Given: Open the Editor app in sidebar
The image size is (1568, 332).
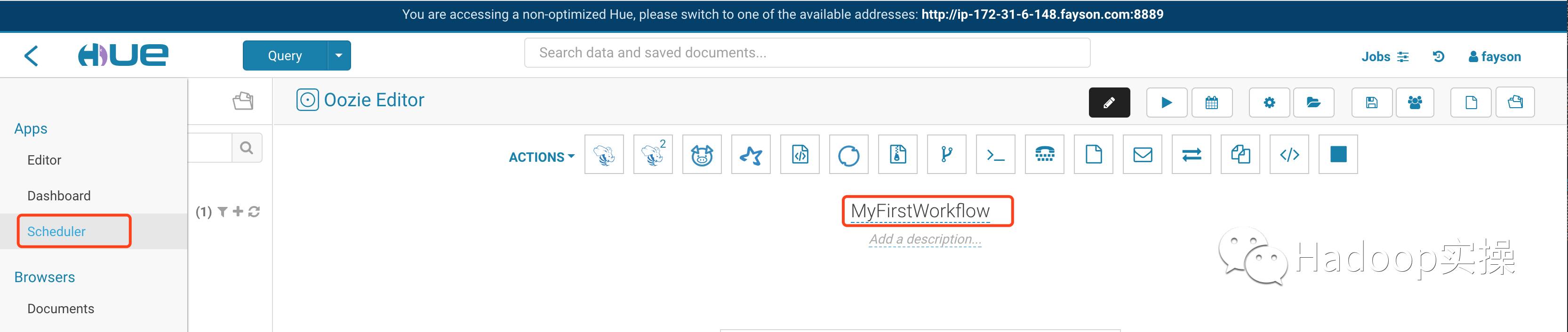Looking at the screenshot, I should pyautogui.click(x=44, y=160).
